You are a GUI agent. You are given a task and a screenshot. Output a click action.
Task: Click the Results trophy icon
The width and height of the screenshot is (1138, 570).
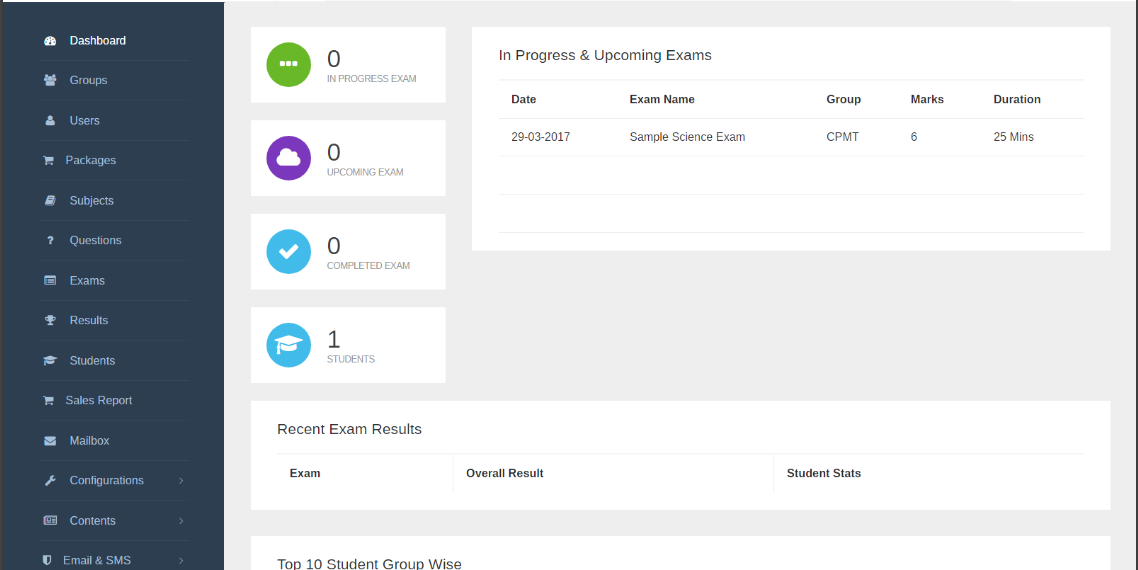[50, 320]
